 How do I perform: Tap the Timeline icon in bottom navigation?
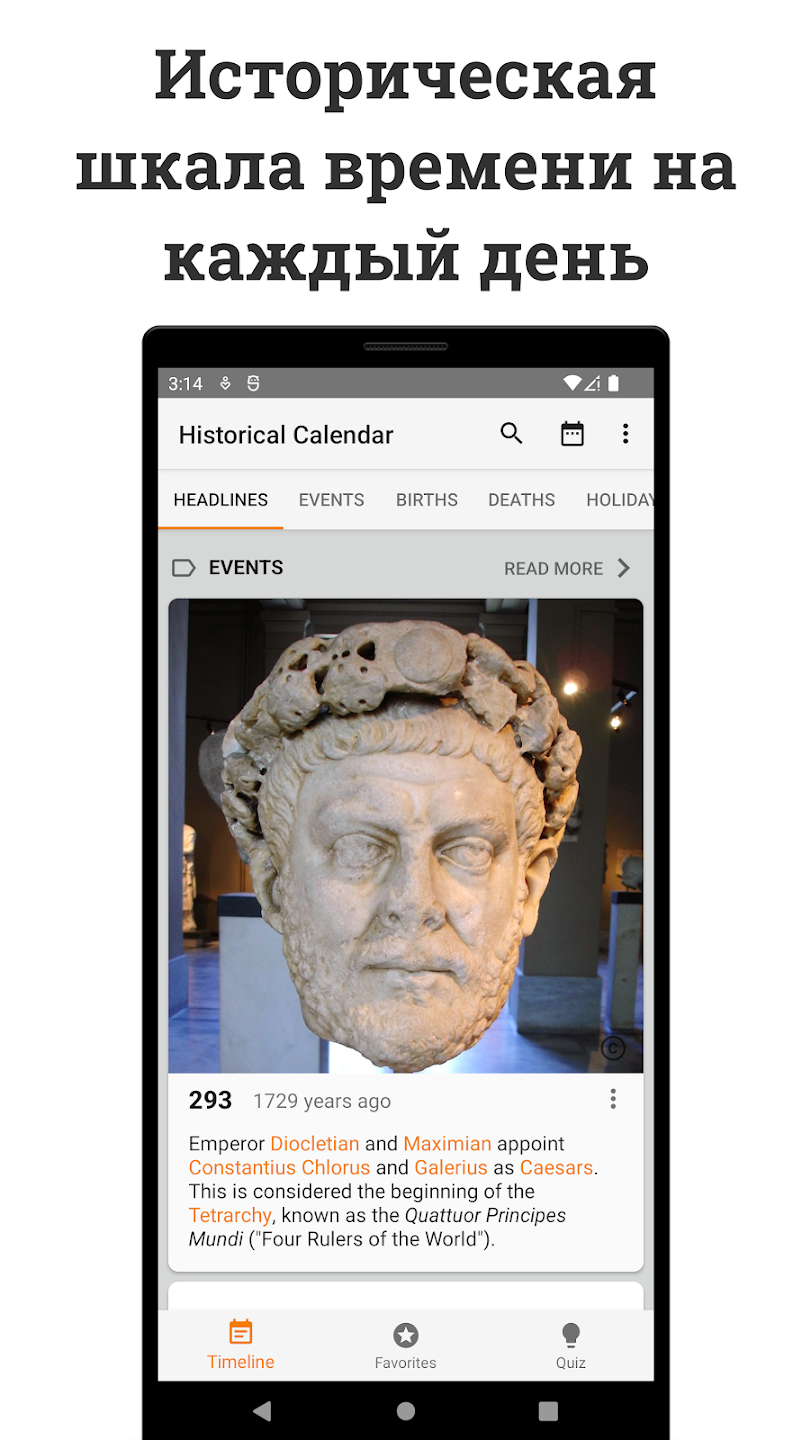(241, 1332)
